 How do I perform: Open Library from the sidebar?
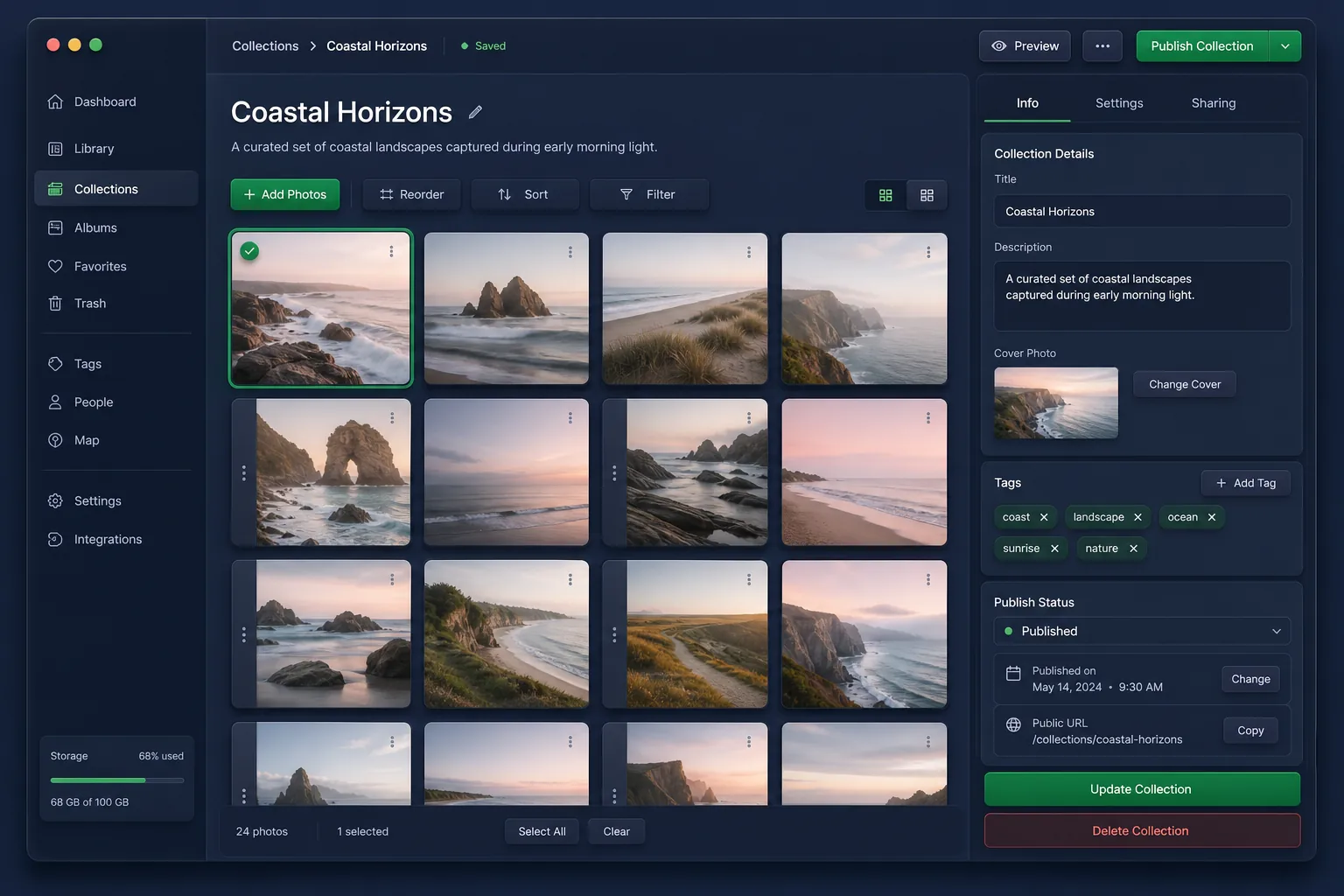(115, 149)
